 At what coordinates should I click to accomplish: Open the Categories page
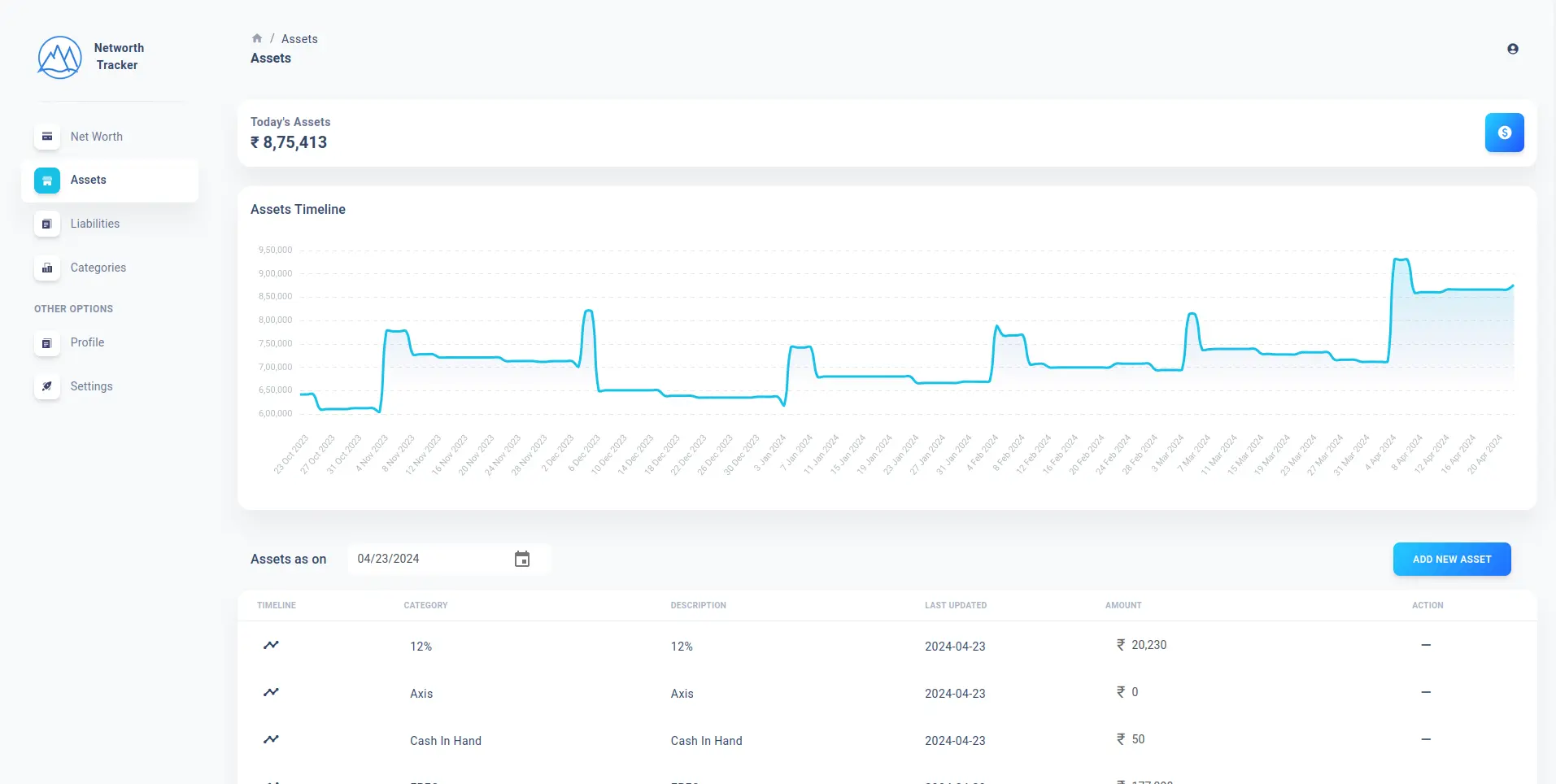coord(110,268)
